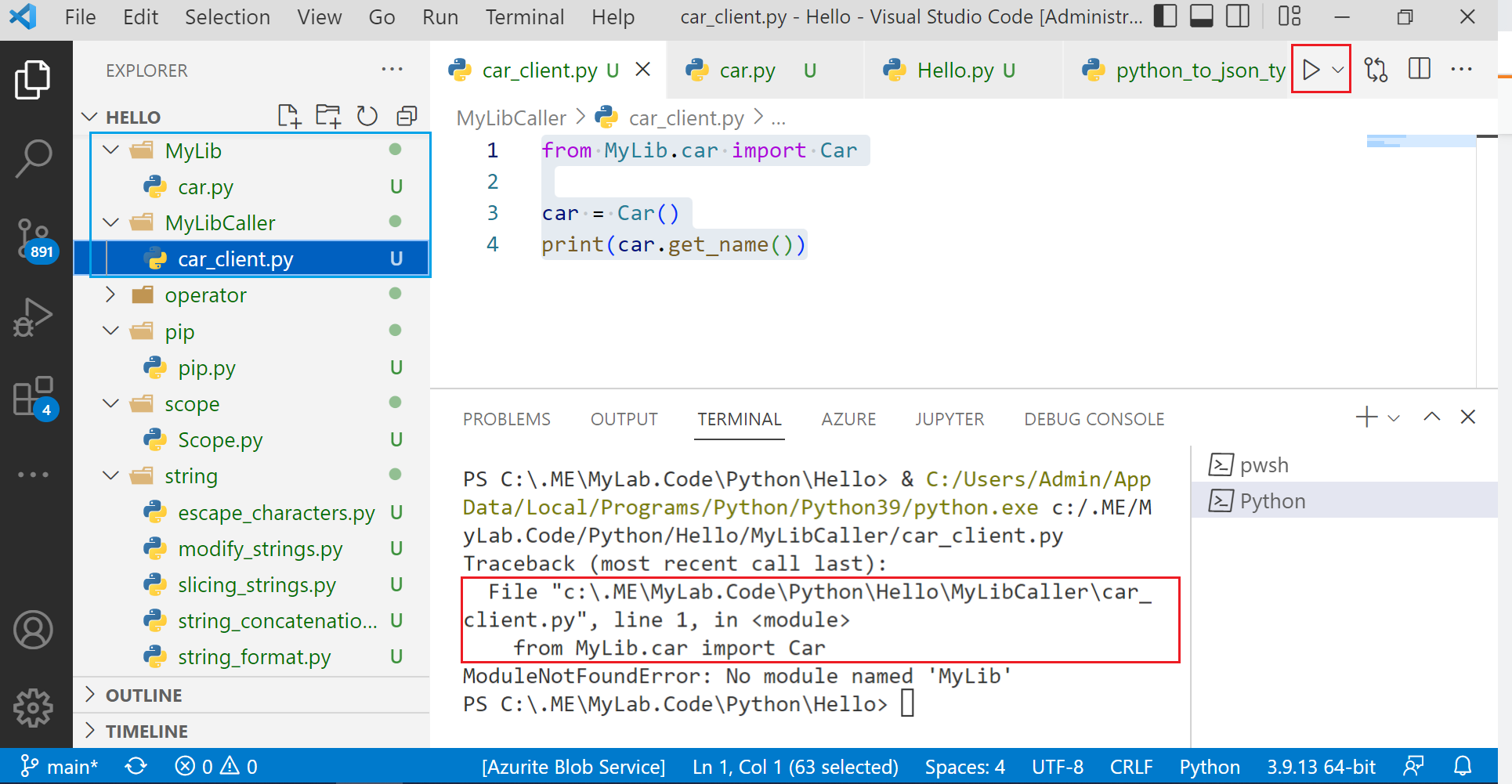Switch to the PROBLEMS panel tab
1512x784 pixels.
pos(506,419)
